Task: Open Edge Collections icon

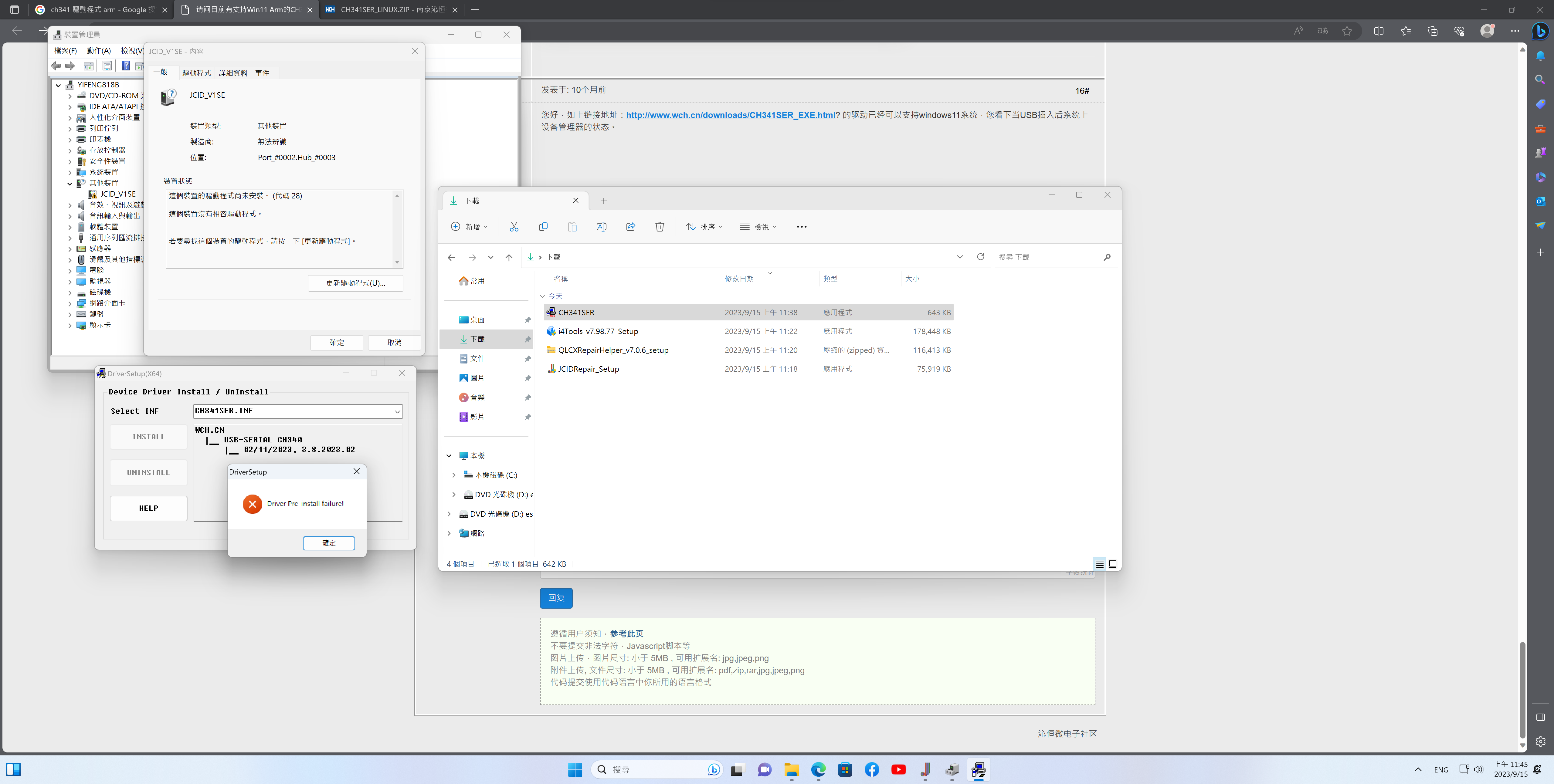Action: [x=1432, y=31]
